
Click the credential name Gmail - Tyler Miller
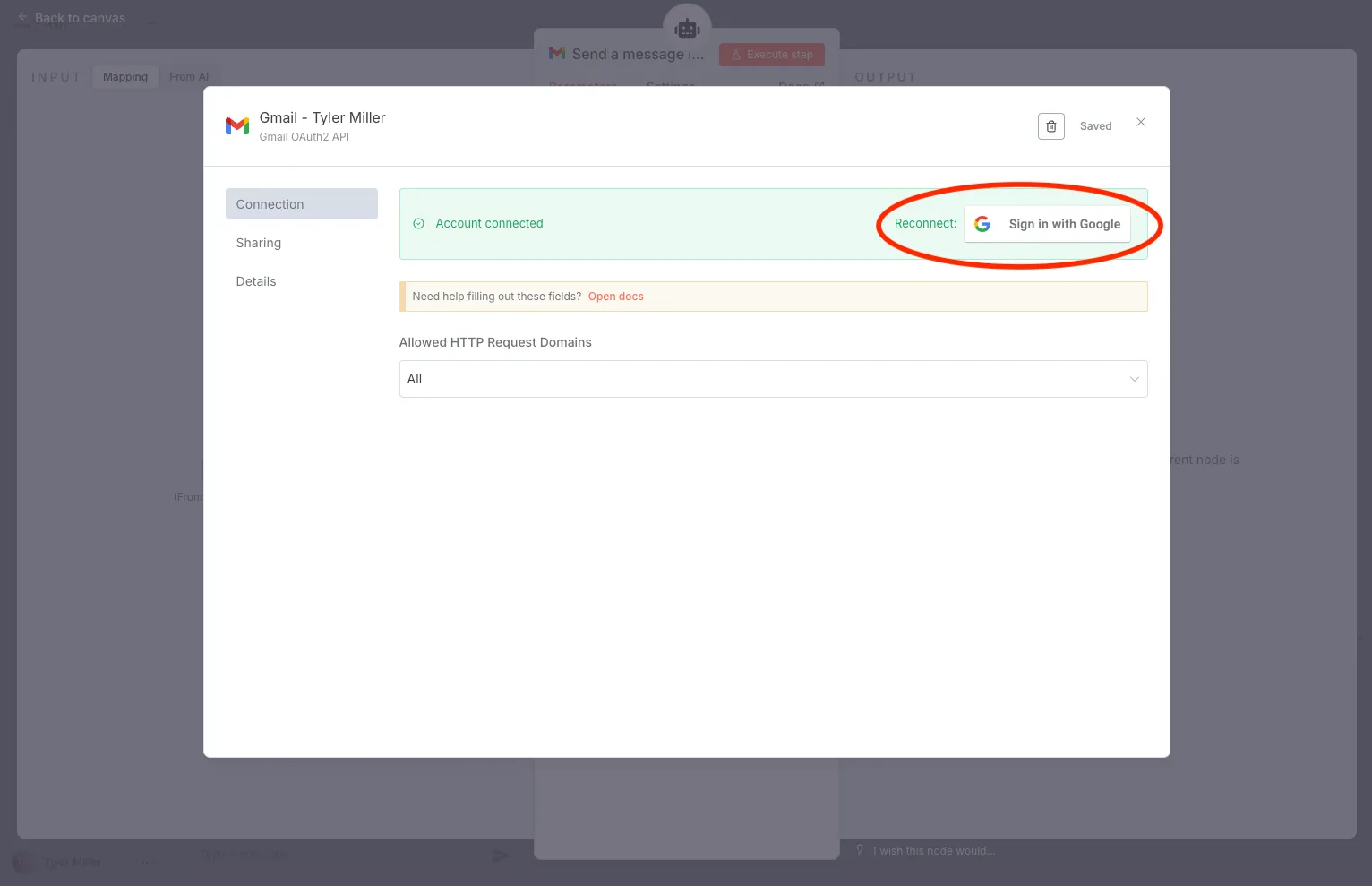[x=322, y=117]
